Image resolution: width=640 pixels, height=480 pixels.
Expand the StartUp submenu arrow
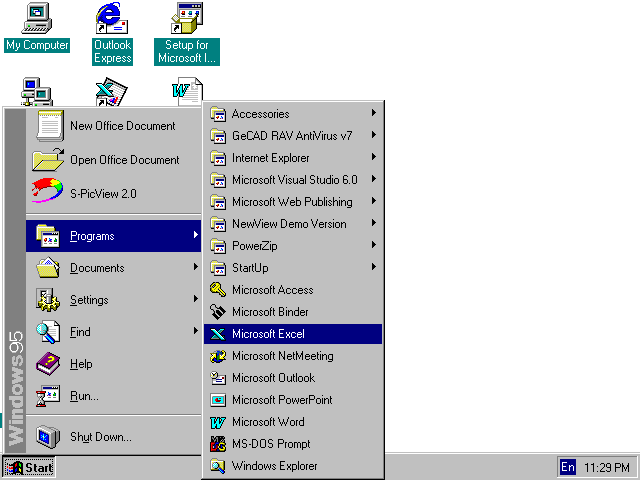coord(373,267)
